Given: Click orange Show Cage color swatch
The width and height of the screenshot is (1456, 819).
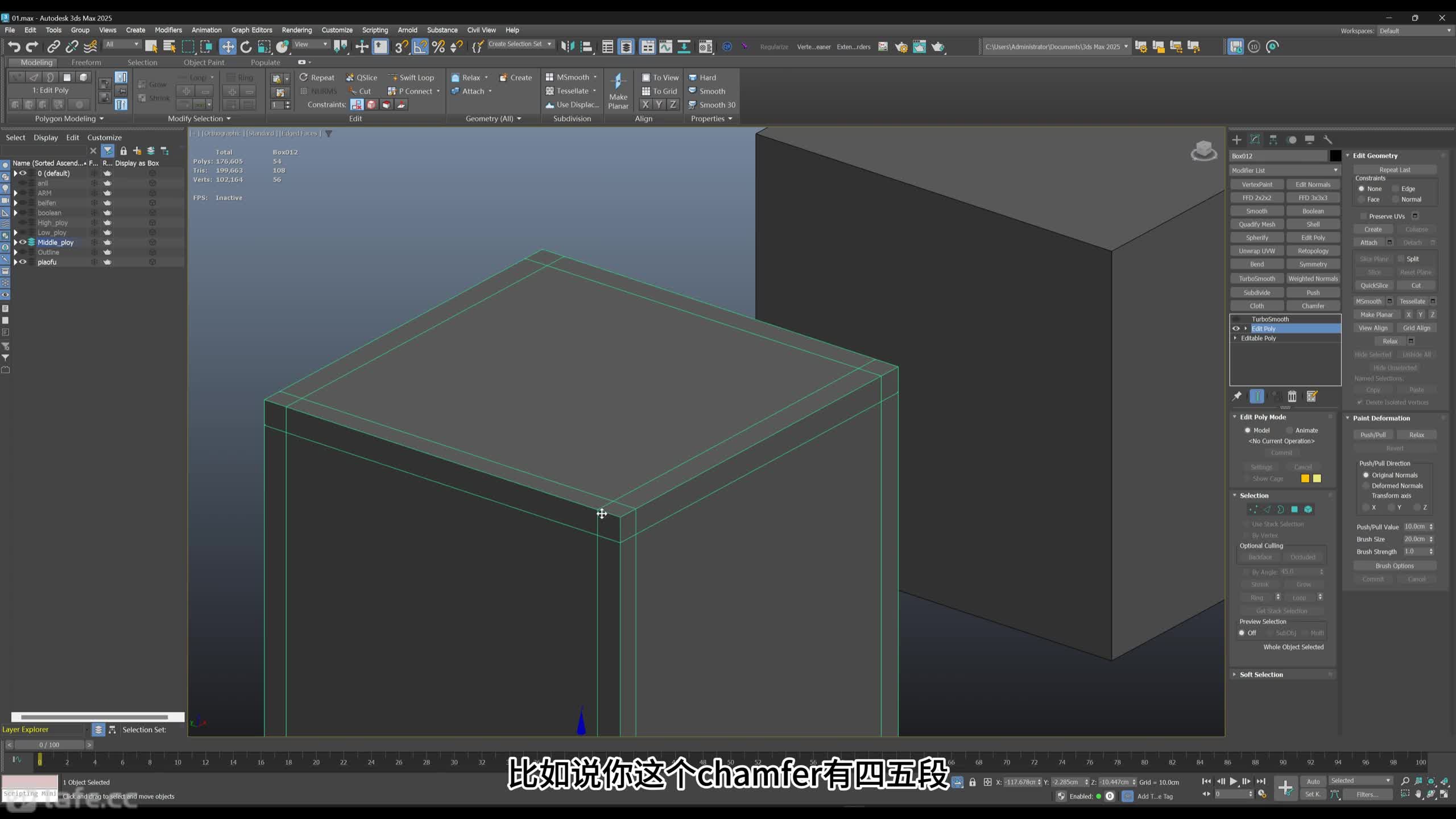Looking at the screenshot, I should tap(1305, 479).
